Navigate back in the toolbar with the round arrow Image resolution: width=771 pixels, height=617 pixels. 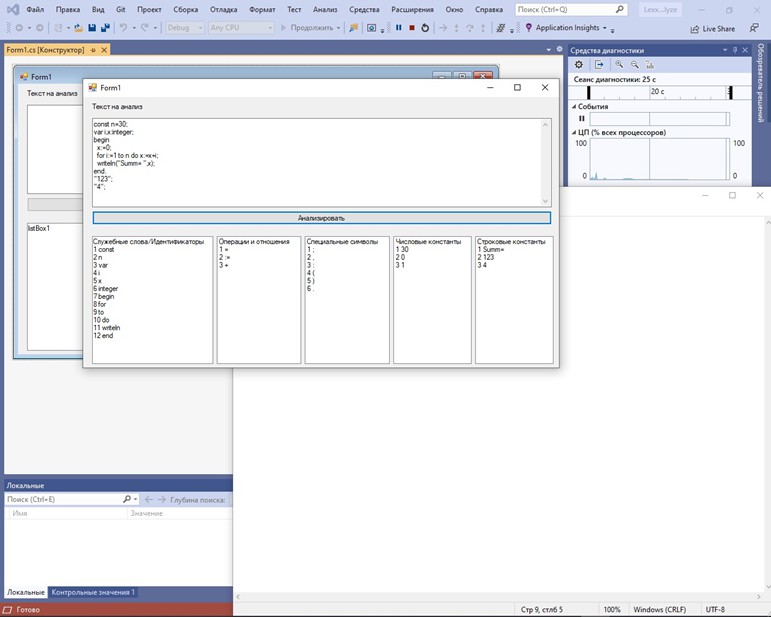(19, 28)
